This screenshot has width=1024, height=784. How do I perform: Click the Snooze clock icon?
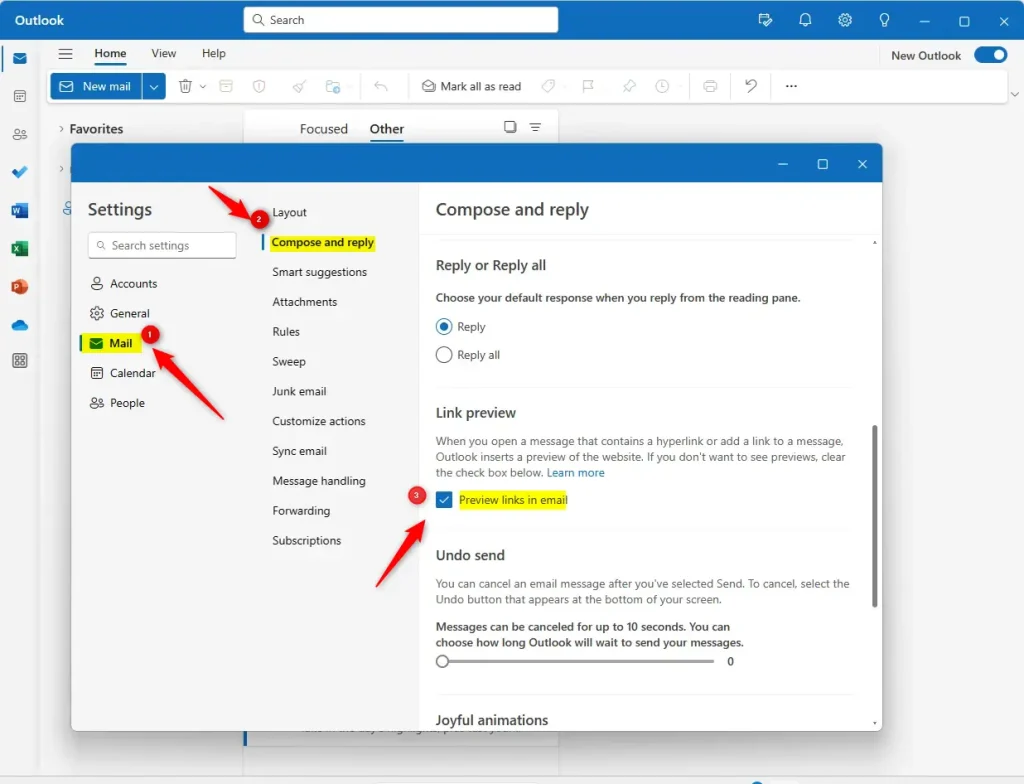(x=662, y=86)
